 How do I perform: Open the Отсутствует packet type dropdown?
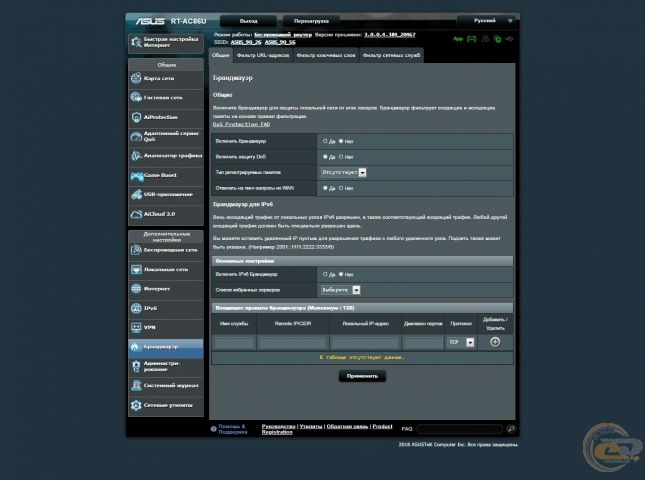343,172
